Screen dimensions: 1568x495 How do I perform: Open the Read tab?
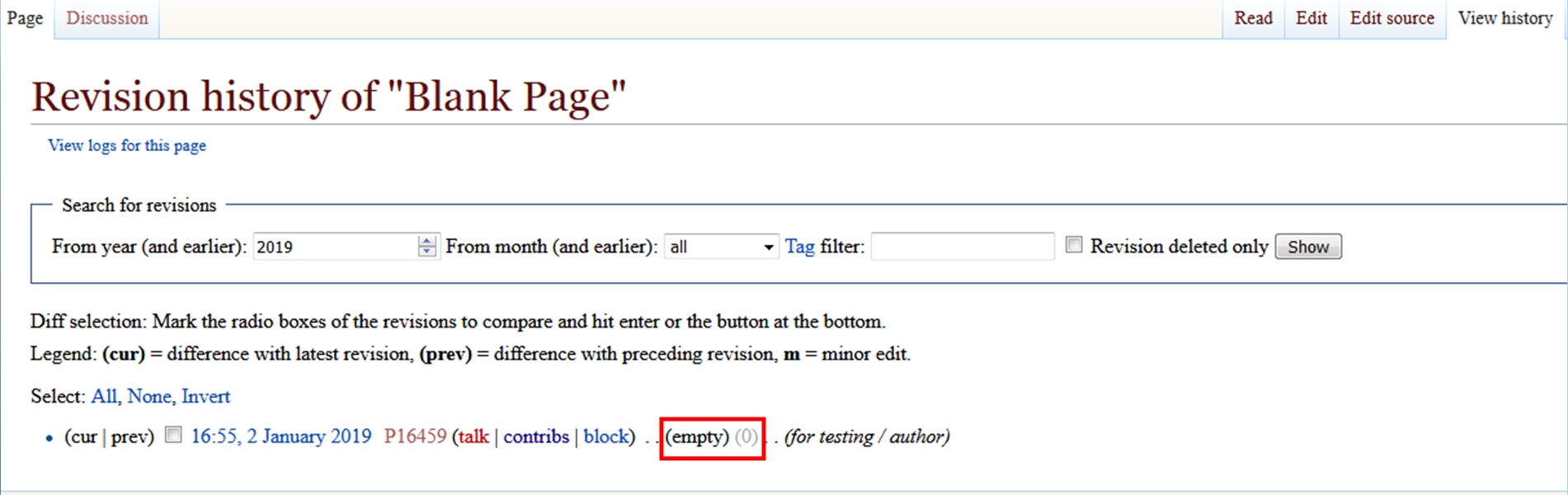pyautogui.click(x=1252, y=18)
